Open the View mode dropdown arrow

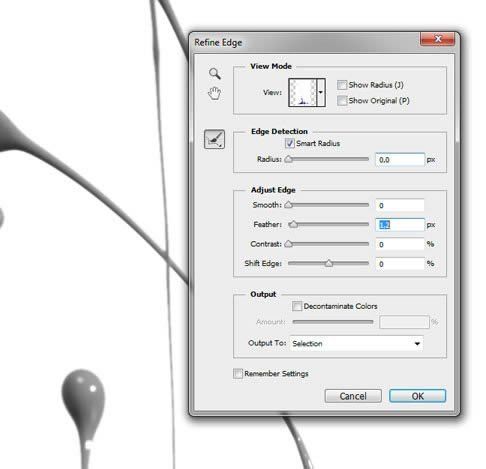[x=321, y=92]
